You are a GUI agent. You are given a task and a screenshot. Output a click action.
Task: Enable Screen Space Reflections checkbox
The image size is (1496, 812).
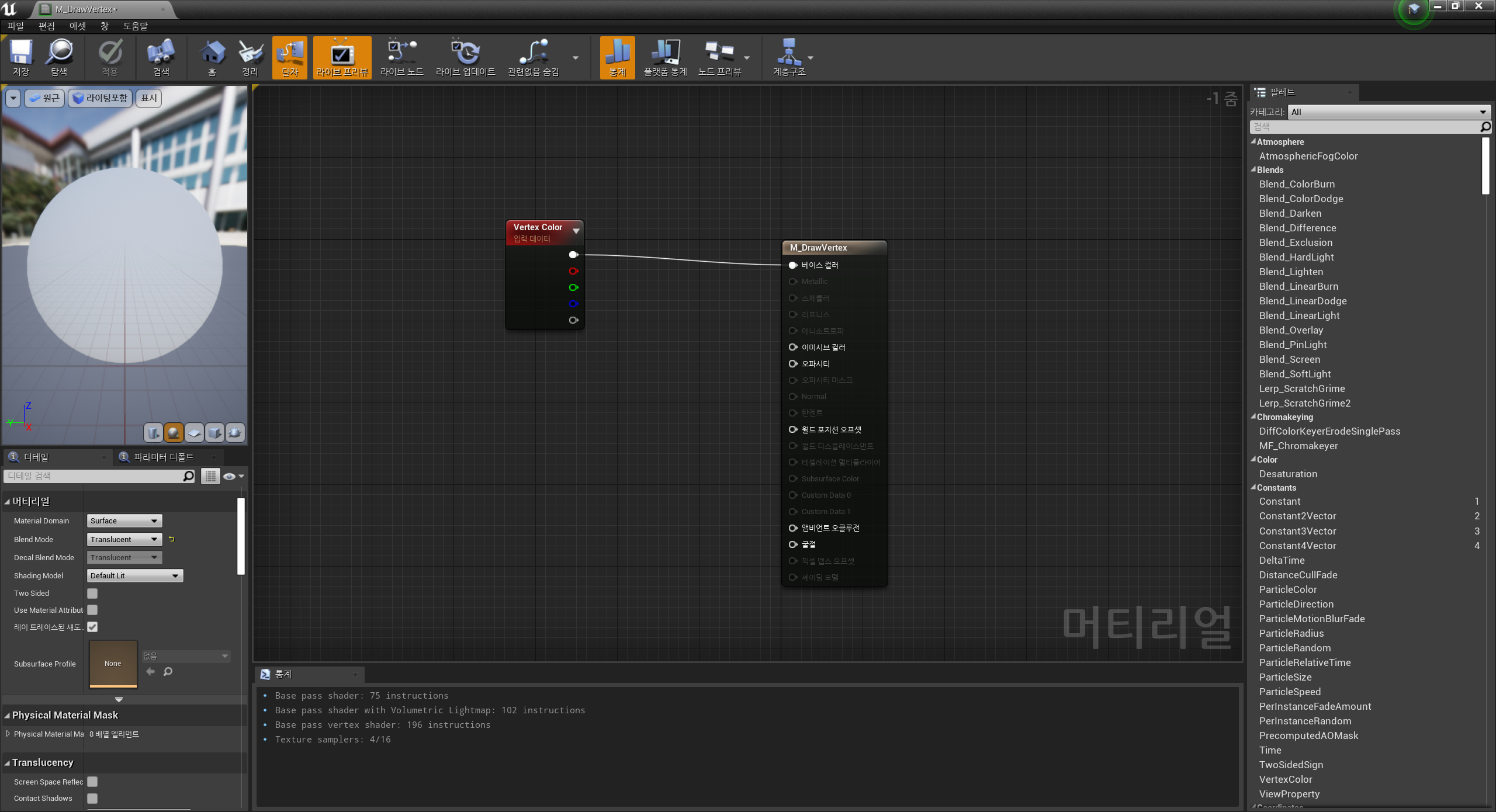[92, 782]
